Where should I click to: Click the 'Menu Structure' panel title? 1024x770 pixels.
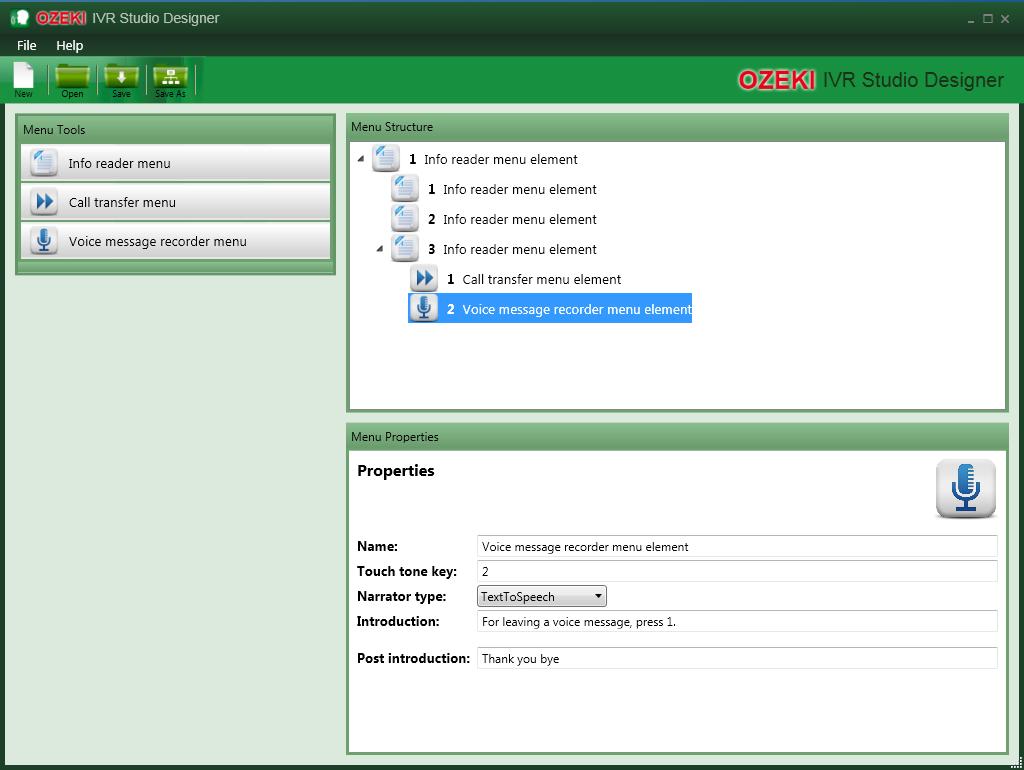pos(392,127)
